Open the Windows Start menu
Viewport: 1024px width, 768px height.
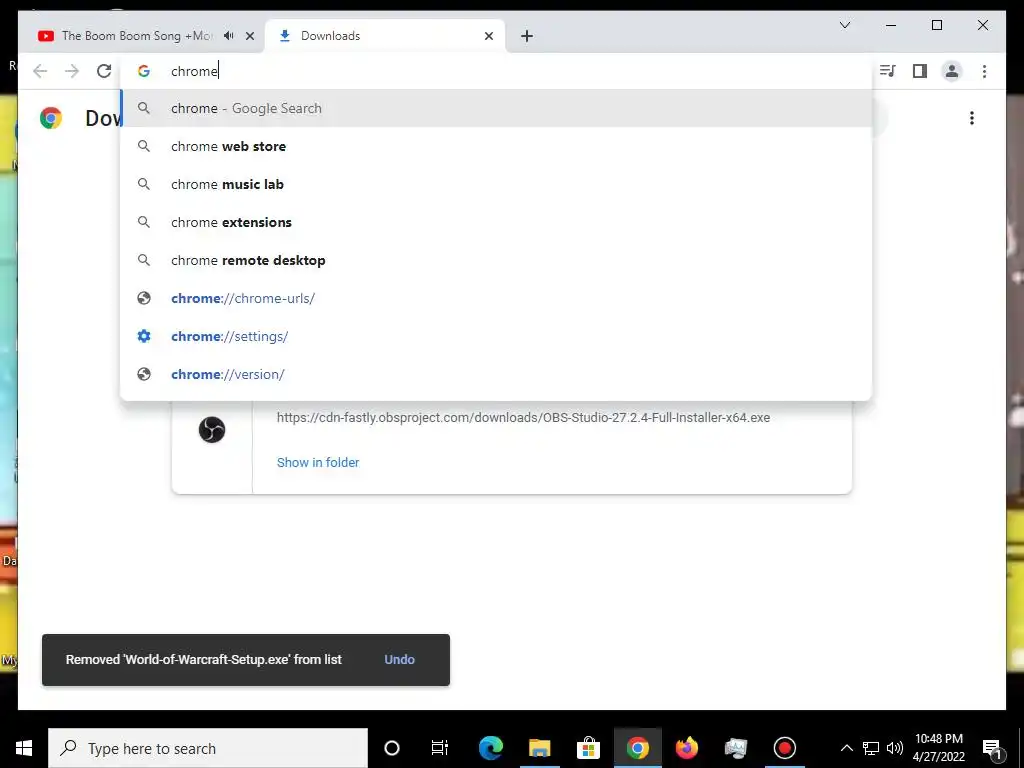pyautogui.click(x=24, y=748)
